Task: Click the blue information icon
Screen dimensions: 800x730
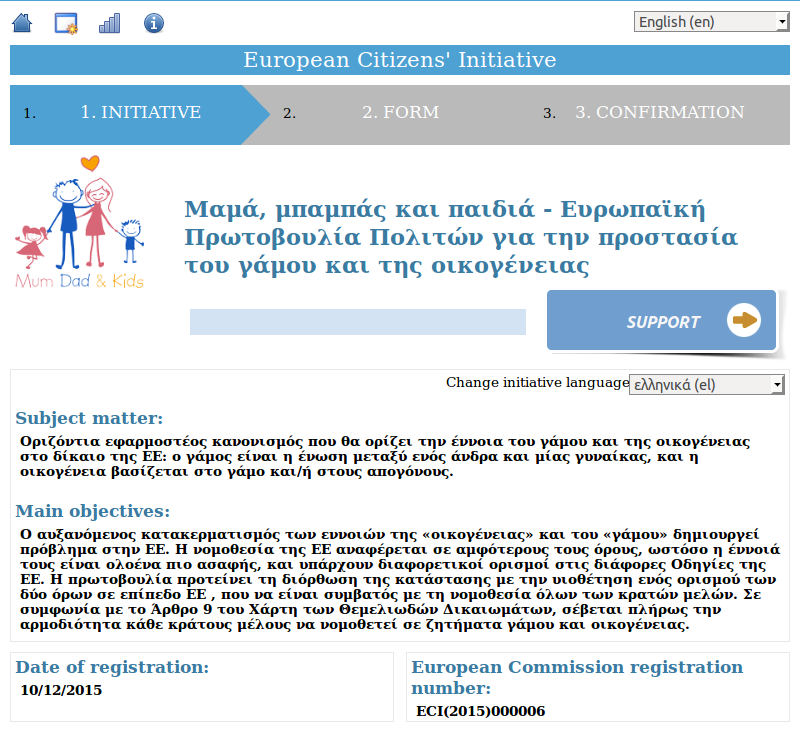Action: coord(154,23)
